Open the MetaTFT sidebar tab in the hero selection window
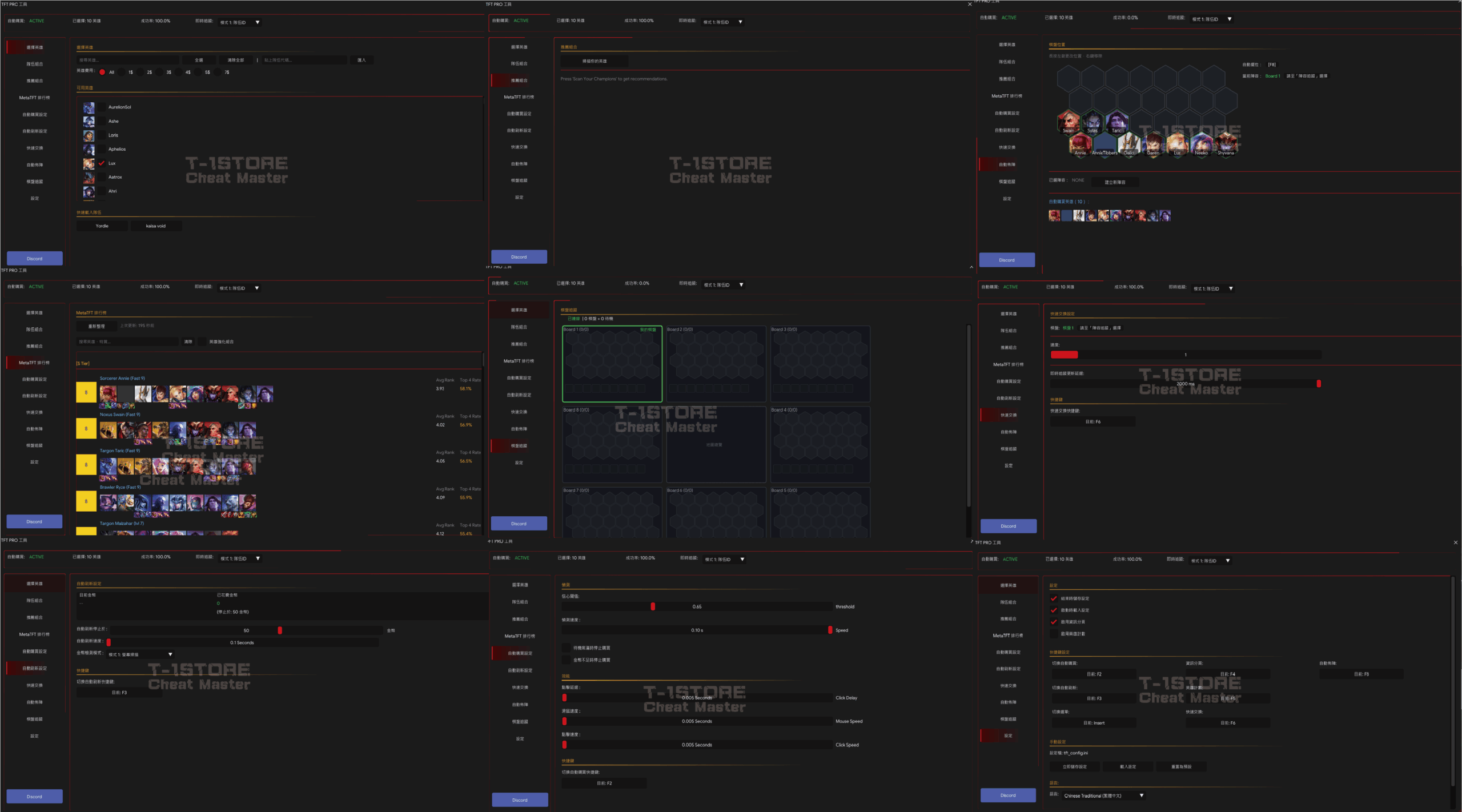The width and height of the screenshot is (1462, 812). tap(34, 98)
